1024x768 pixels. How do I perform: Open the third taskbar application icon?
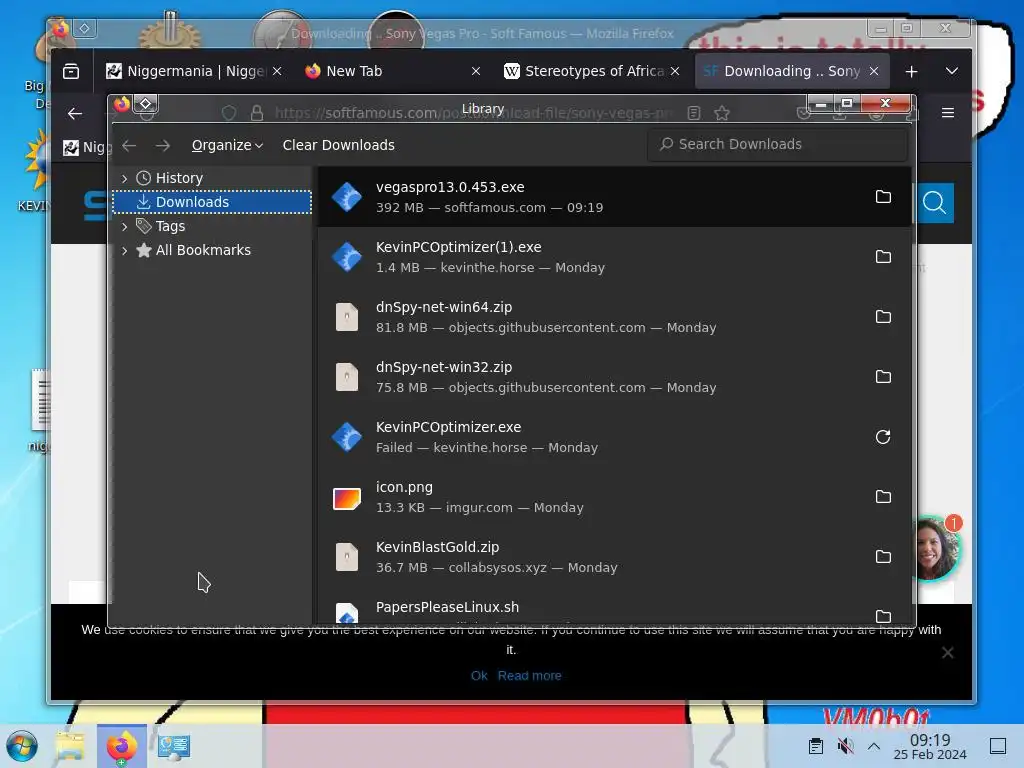point(174,746)
